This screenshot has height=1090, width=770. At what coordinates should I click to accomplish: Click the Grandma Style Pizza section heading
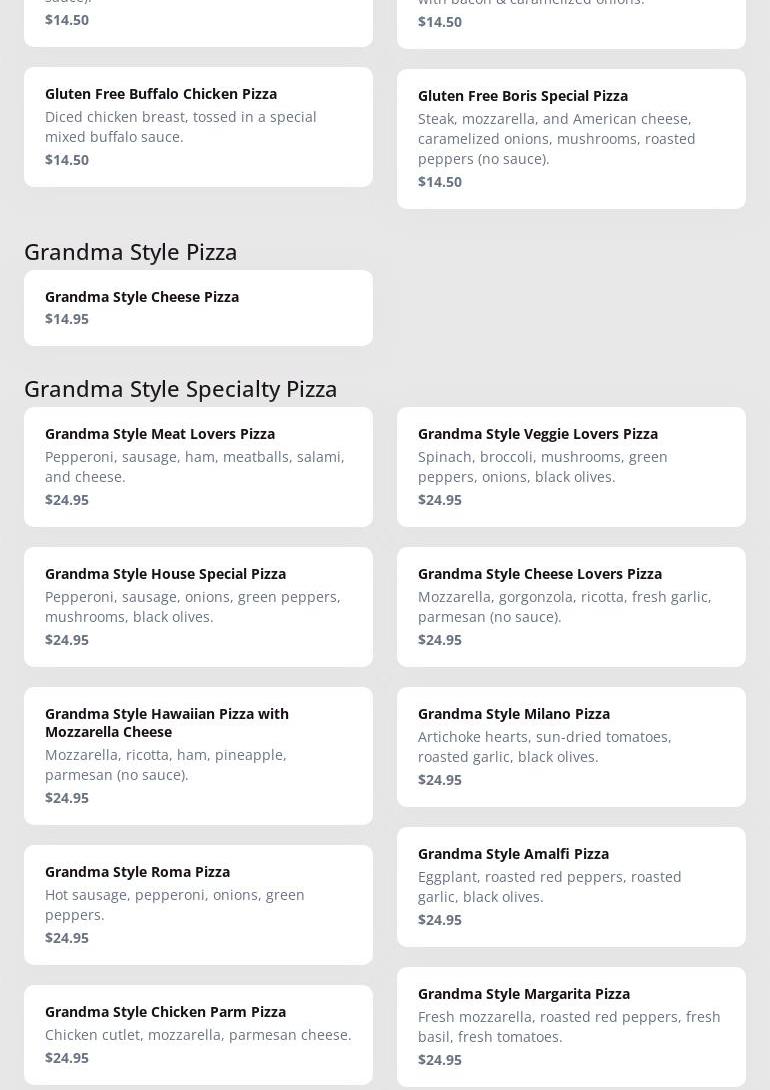click(x=131, y=252)
